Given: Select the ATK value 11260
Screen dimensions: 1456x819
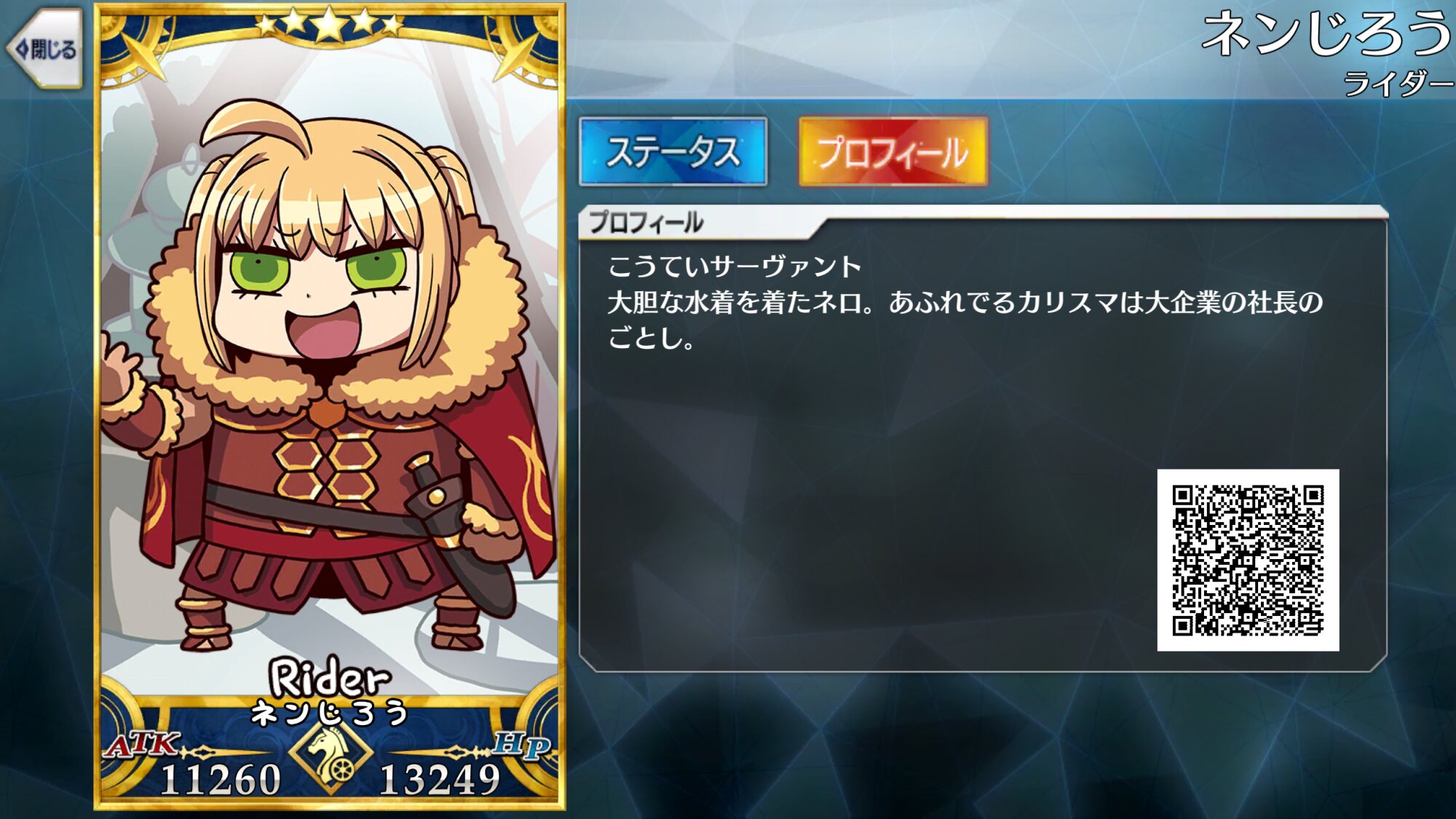Looking at the screenshot, I should [221, 779].
